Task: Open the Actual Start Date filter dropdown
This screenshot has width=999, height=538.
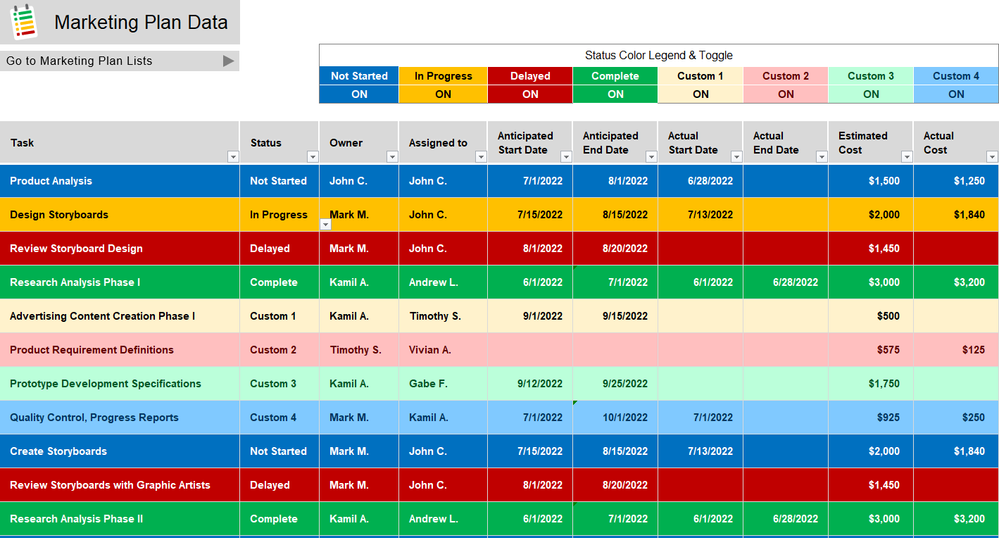Action: point(737,157)
